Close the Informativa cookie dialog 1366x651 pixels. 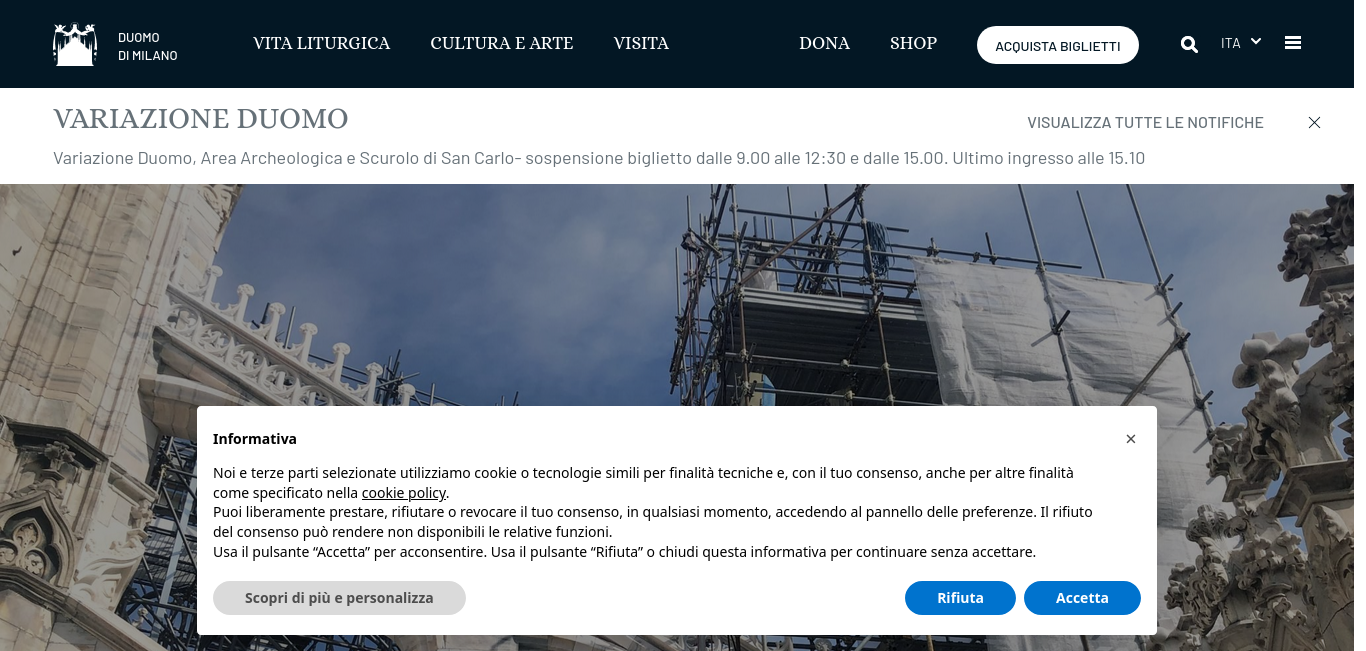coord(1131,439)
